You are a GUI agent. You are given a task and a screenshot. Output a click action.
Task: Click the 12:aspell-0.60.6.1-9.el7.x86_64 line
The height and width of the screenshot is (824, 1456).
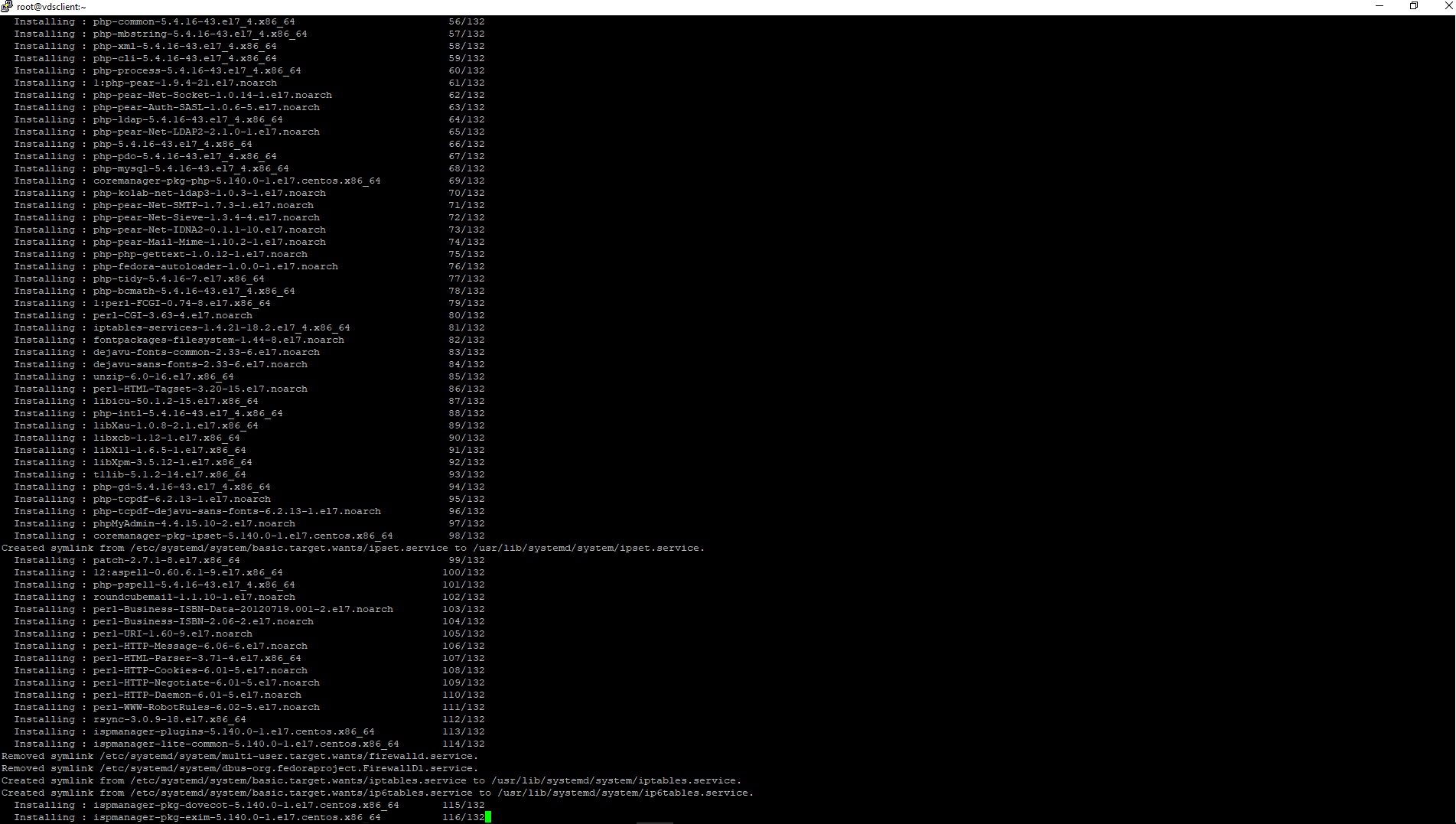coord(249,572)
